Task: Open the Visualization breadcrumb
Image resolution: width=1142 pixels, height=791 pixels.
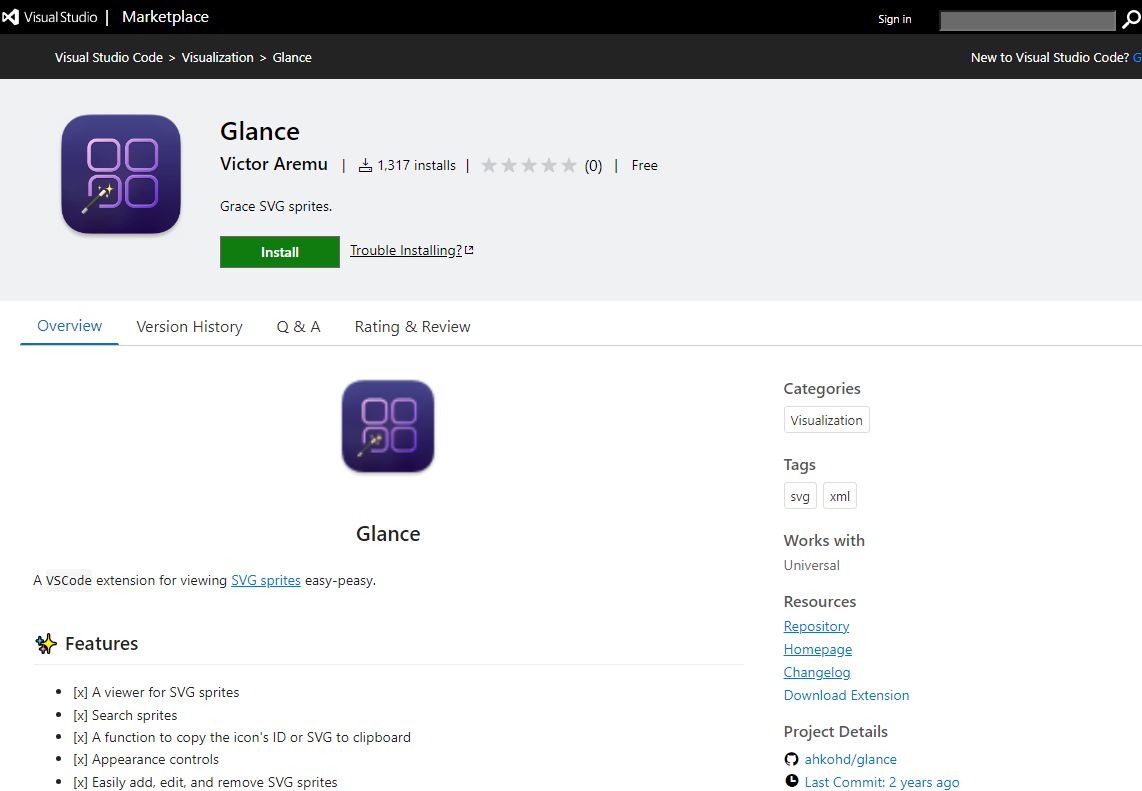Action: click(218, 58)
